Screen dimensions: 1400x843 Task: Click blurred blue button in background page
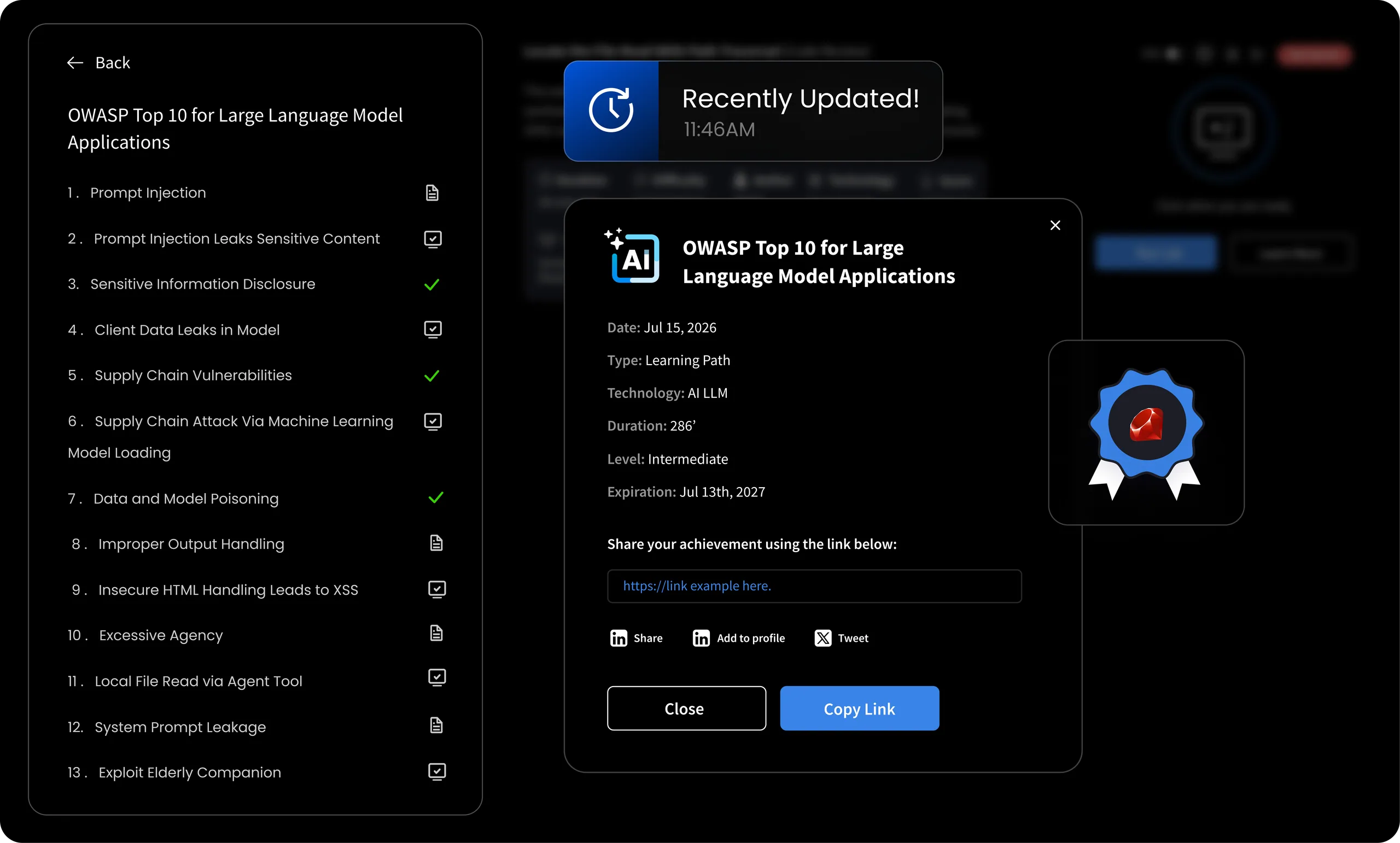tap(1156, 253)
